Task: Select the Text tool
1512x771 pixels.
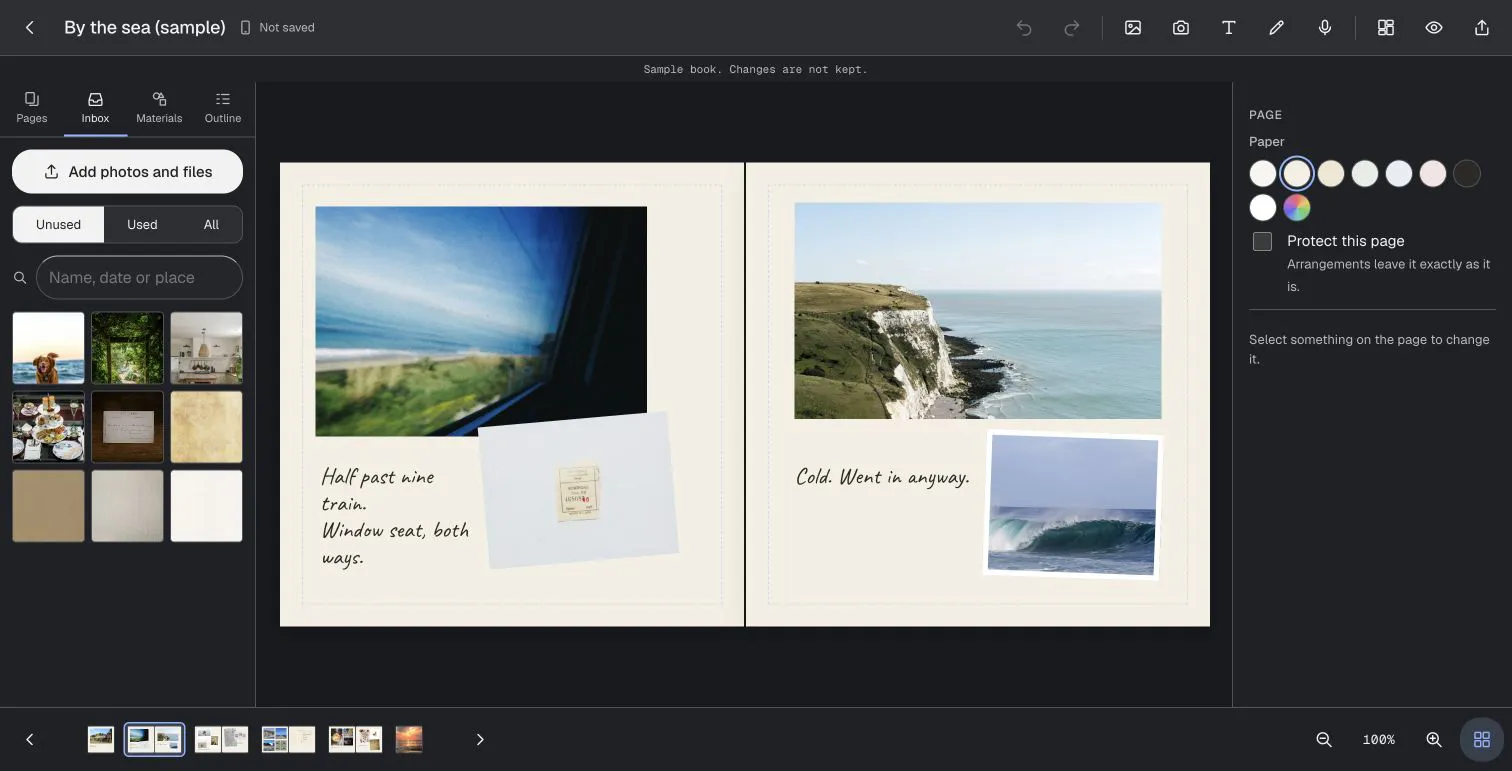Action: 1229,28
